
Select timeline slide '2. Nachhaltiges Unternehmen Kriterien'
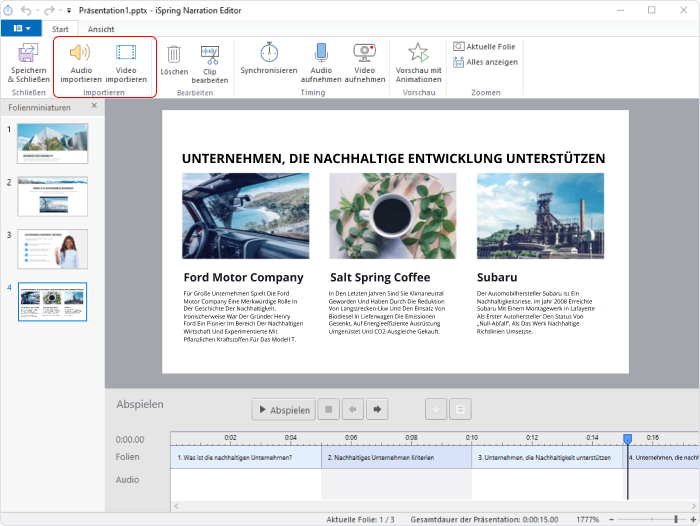pyautogui.click(x=396, y=457)
